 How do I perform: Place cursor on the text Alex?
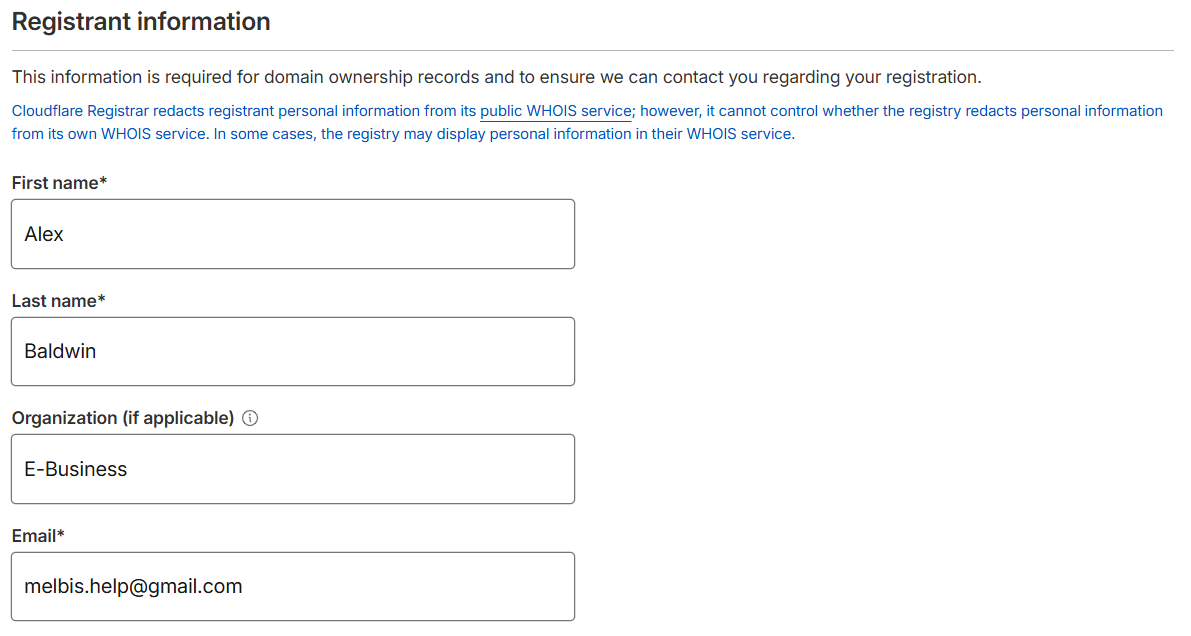pyautogui.click(x=44, y=234)
